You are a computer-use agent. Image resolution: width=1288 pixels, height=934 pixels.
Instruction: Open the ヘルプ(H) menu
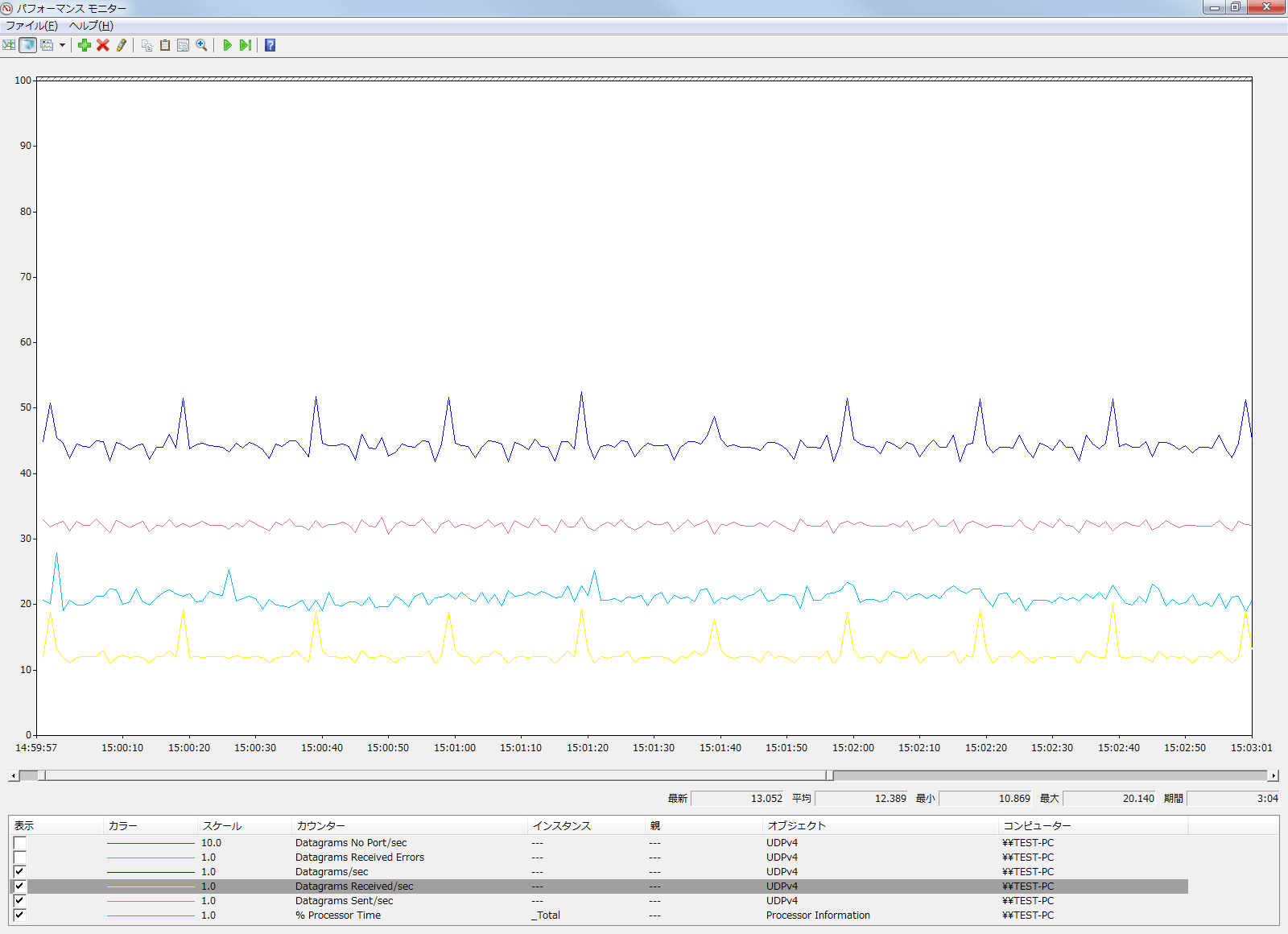click(x=91, y=26)
